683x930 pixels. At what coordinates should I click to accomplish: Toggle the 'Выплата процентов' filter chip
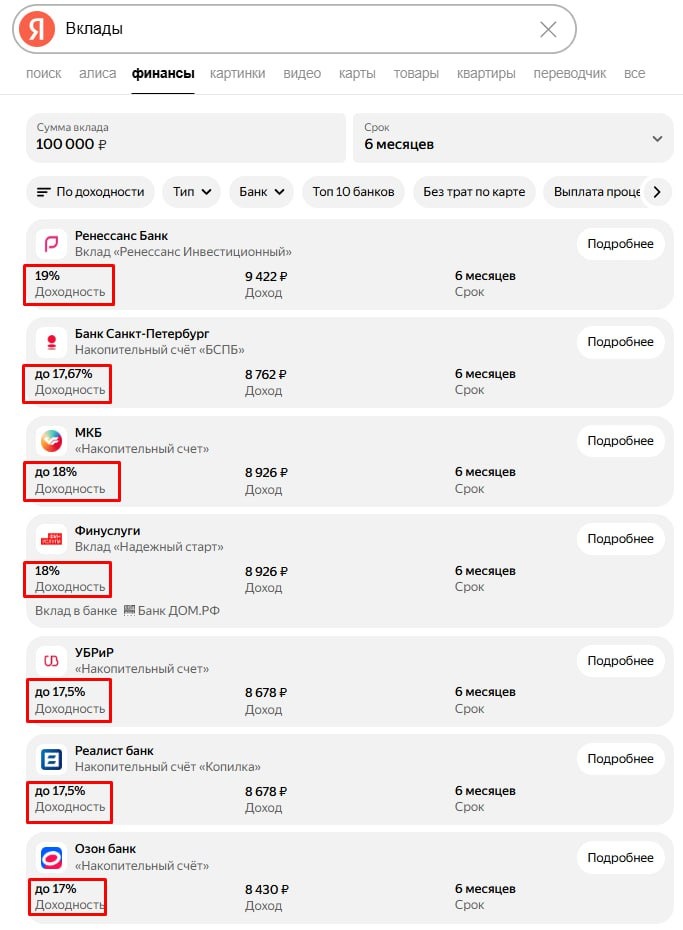coord(595,192)
